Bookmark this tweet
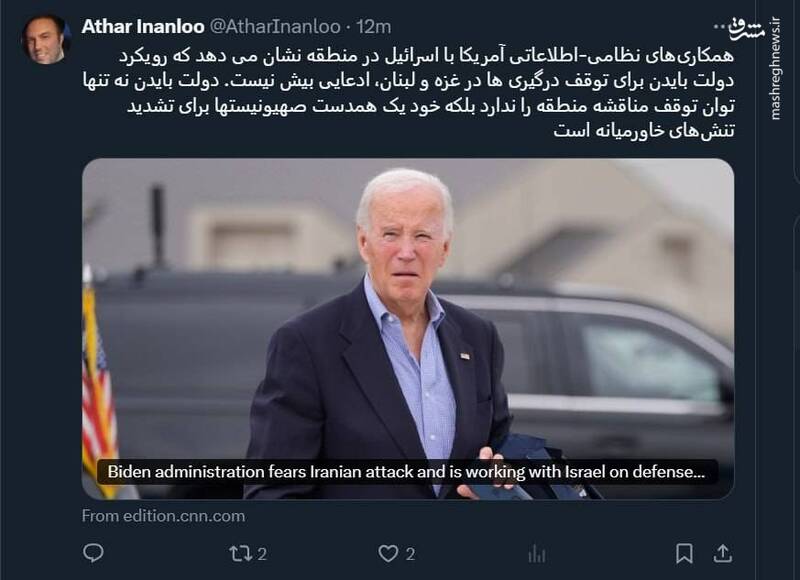800x580 pixels. (x=684, y=553)
